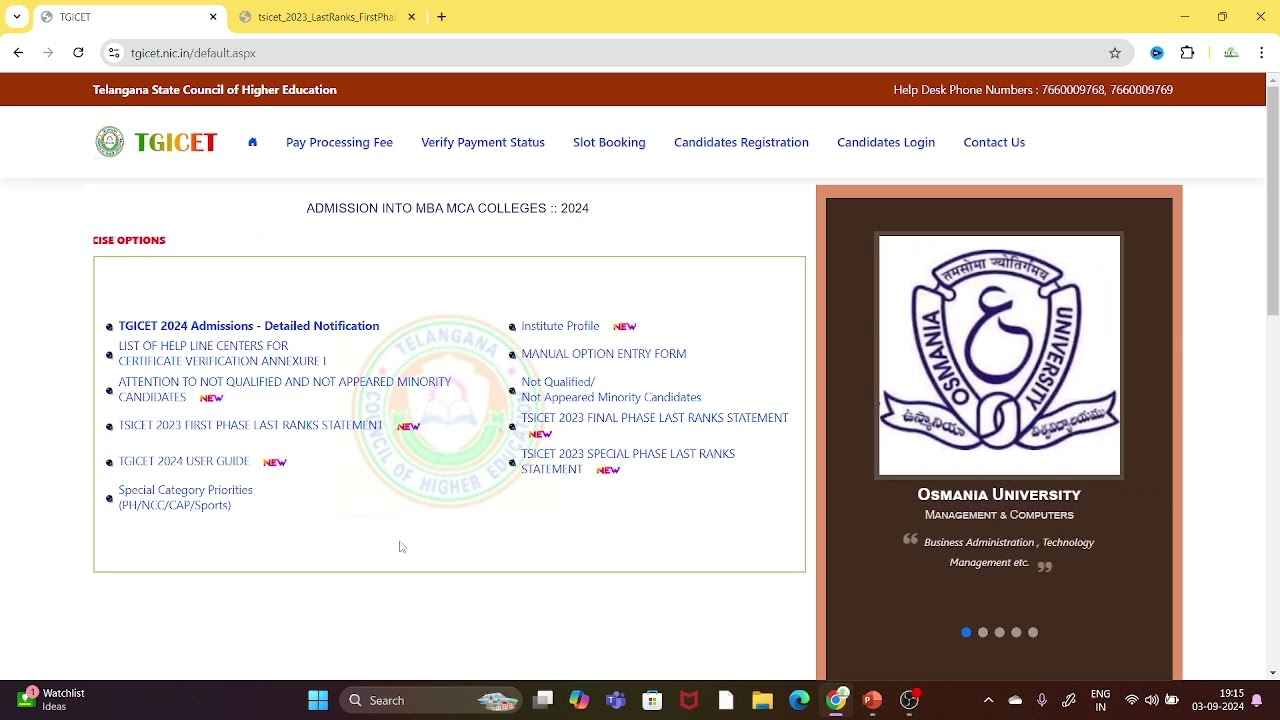Go back using browser back arrow
Screen dimensions: 1280x720
18,53
